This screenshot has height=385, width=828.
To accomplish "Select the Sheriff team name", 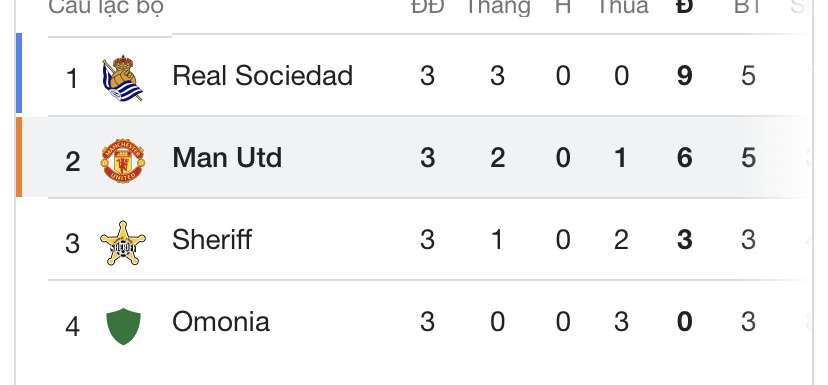I will pyautogui.click(x=212, y=240).
